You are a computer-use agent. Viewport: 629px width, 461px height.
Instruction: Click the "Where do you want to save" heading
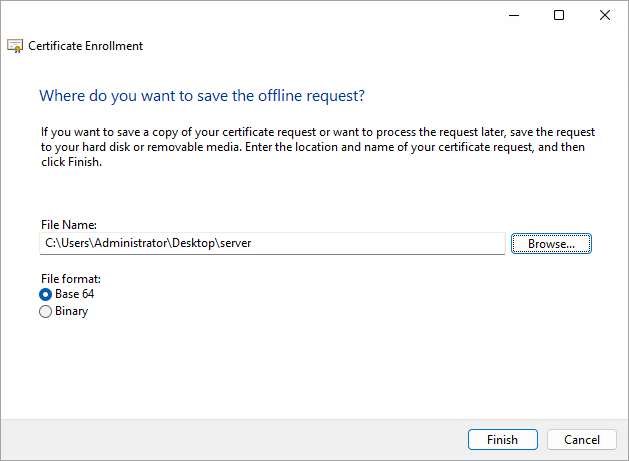click(201, 96)
